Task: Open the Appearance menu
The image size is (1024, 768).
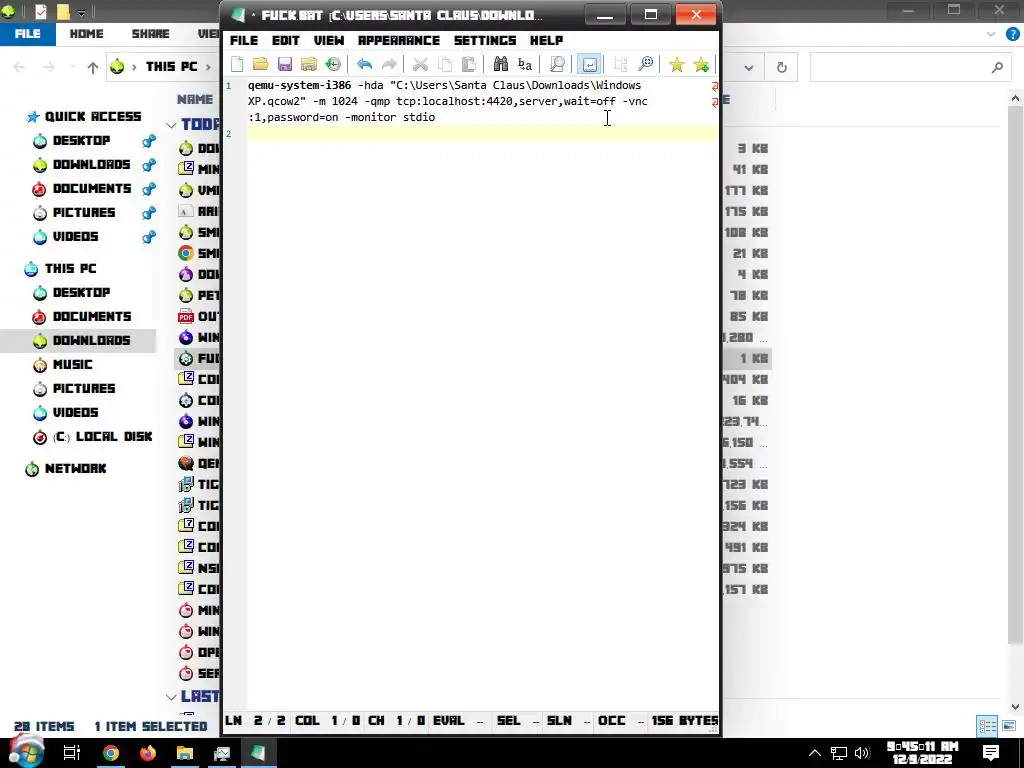Action: [x=398, y=40]
